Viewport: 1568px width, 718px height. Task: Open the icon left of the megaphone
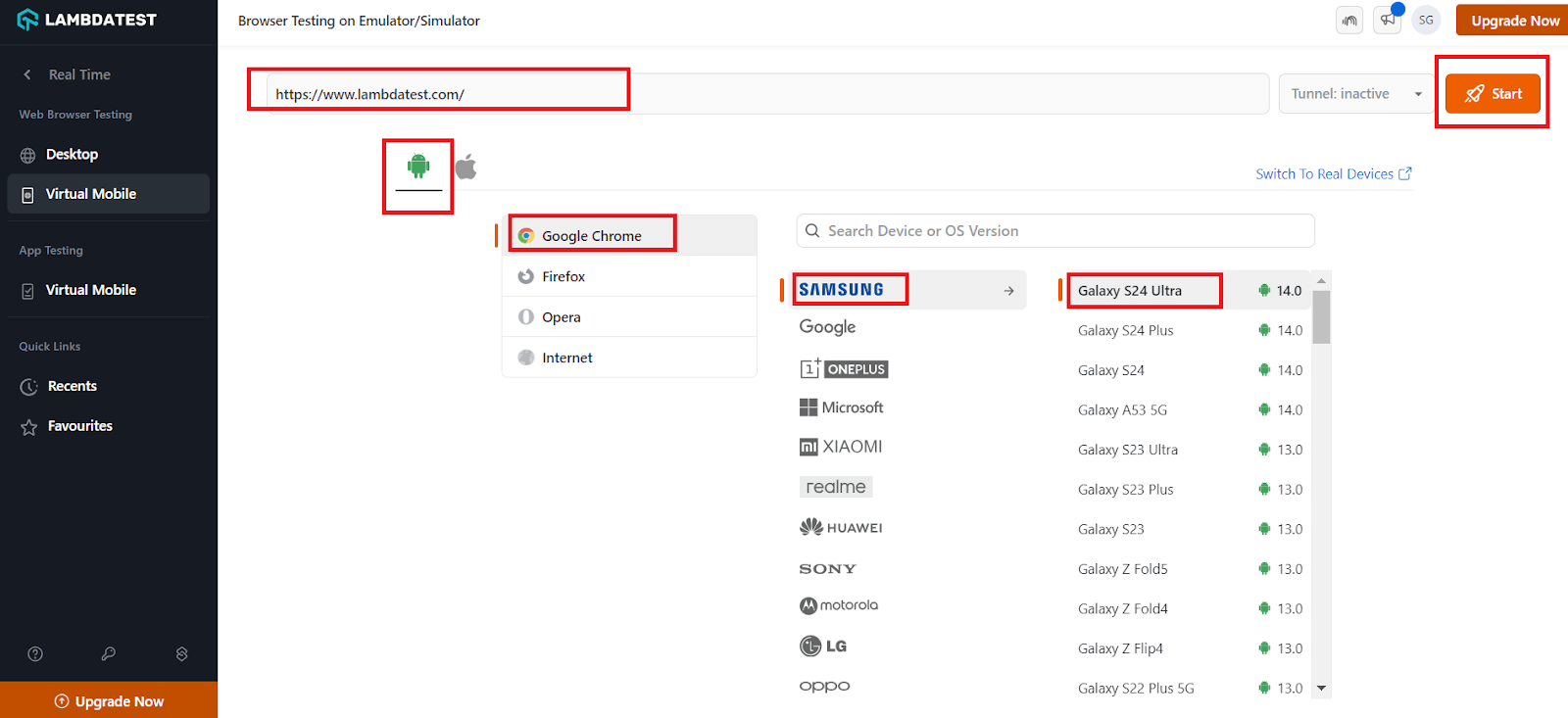(1349, 20)
